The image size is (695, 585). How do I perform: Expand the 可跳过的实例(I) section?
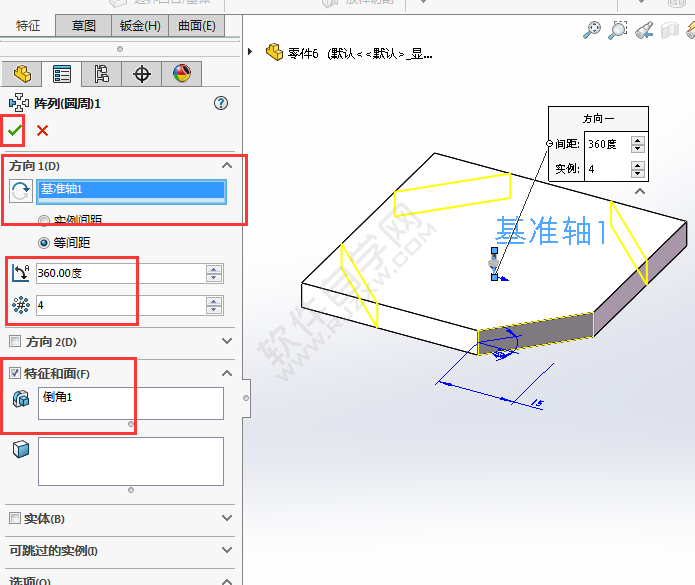[227, 550]
